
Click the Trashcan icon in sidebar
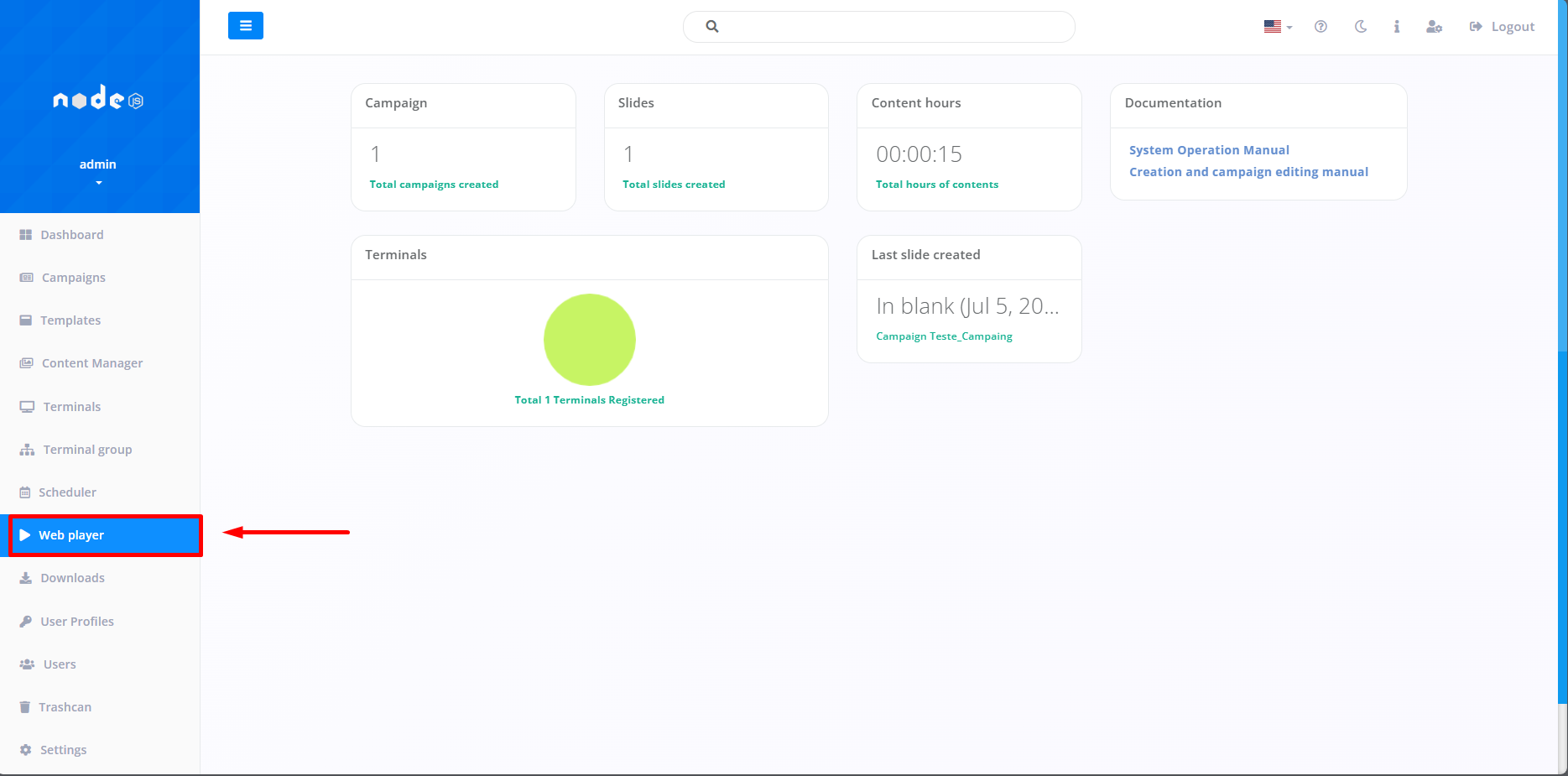pyautogui.click(x=25, y=707)
